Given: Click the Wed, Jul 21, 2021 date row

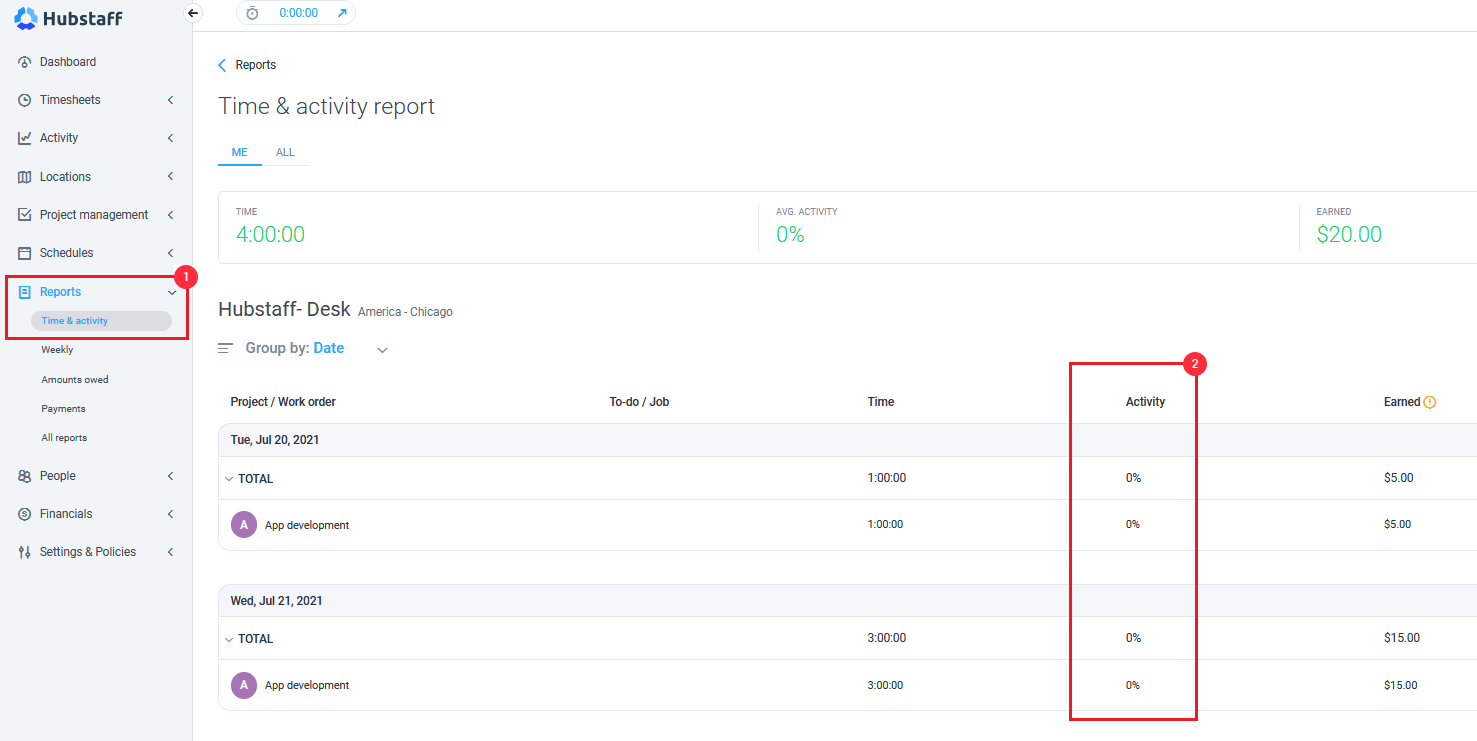Looking at the screenshot, I should pos(848,601).
